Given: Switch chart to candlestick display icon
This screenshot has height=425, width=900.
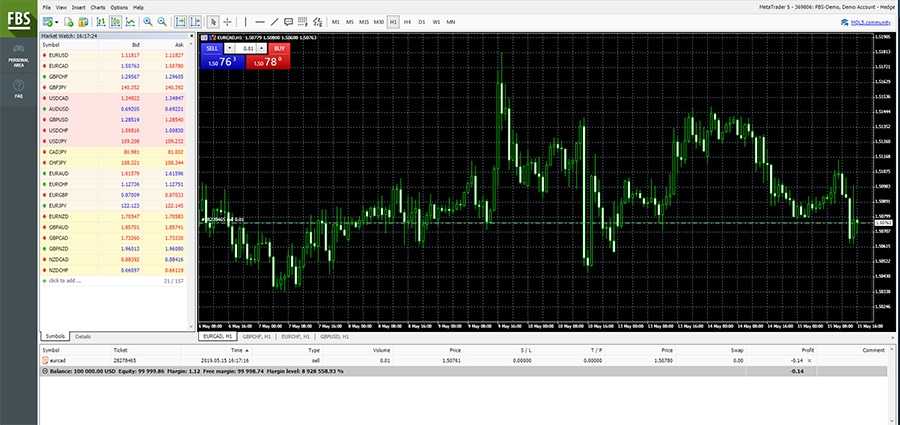Looking at the screenshot, I should click(114, 21).
